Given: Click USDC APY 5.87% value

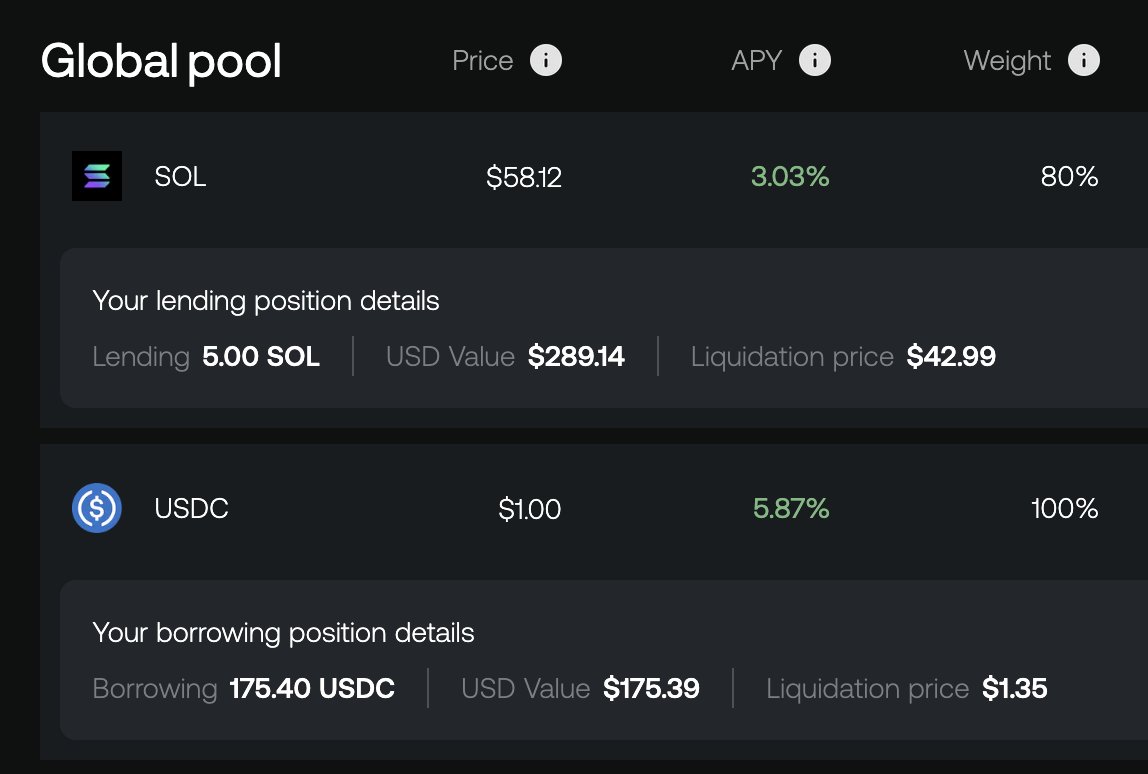Looking at the screenshot, I should [791, 509].
